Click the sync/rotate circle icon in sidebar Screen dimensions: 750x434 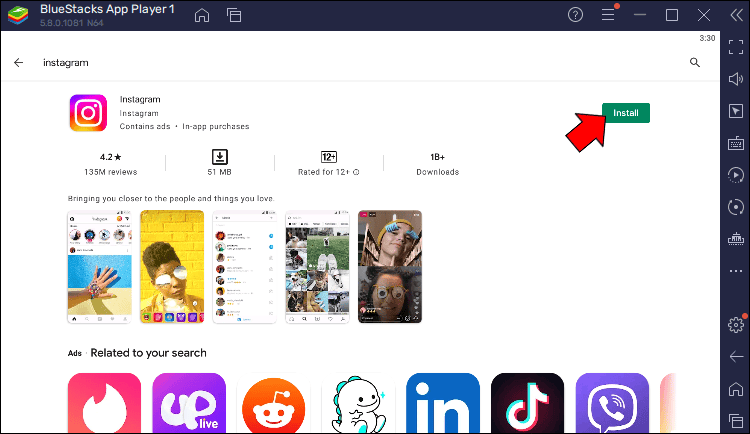pyautogui.click(x=736, y=207)
